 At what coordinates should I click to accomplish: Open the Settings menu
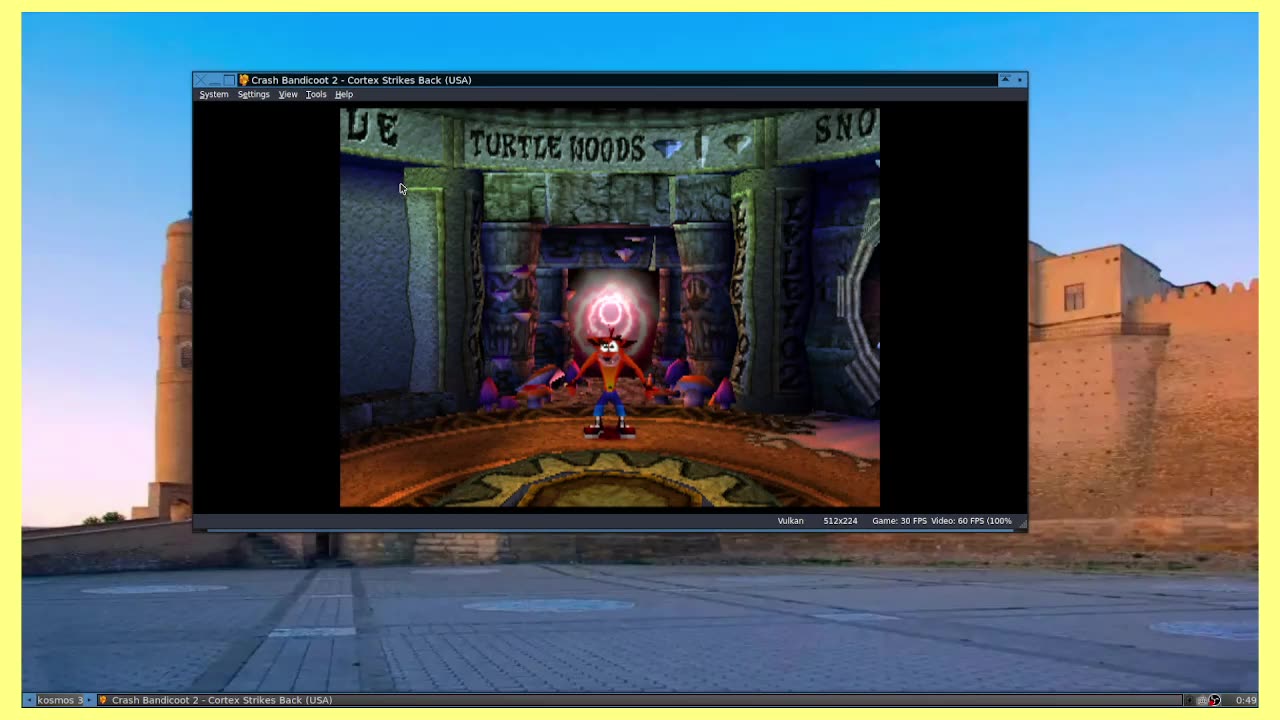pyautogui.click(x=253, y=94)
